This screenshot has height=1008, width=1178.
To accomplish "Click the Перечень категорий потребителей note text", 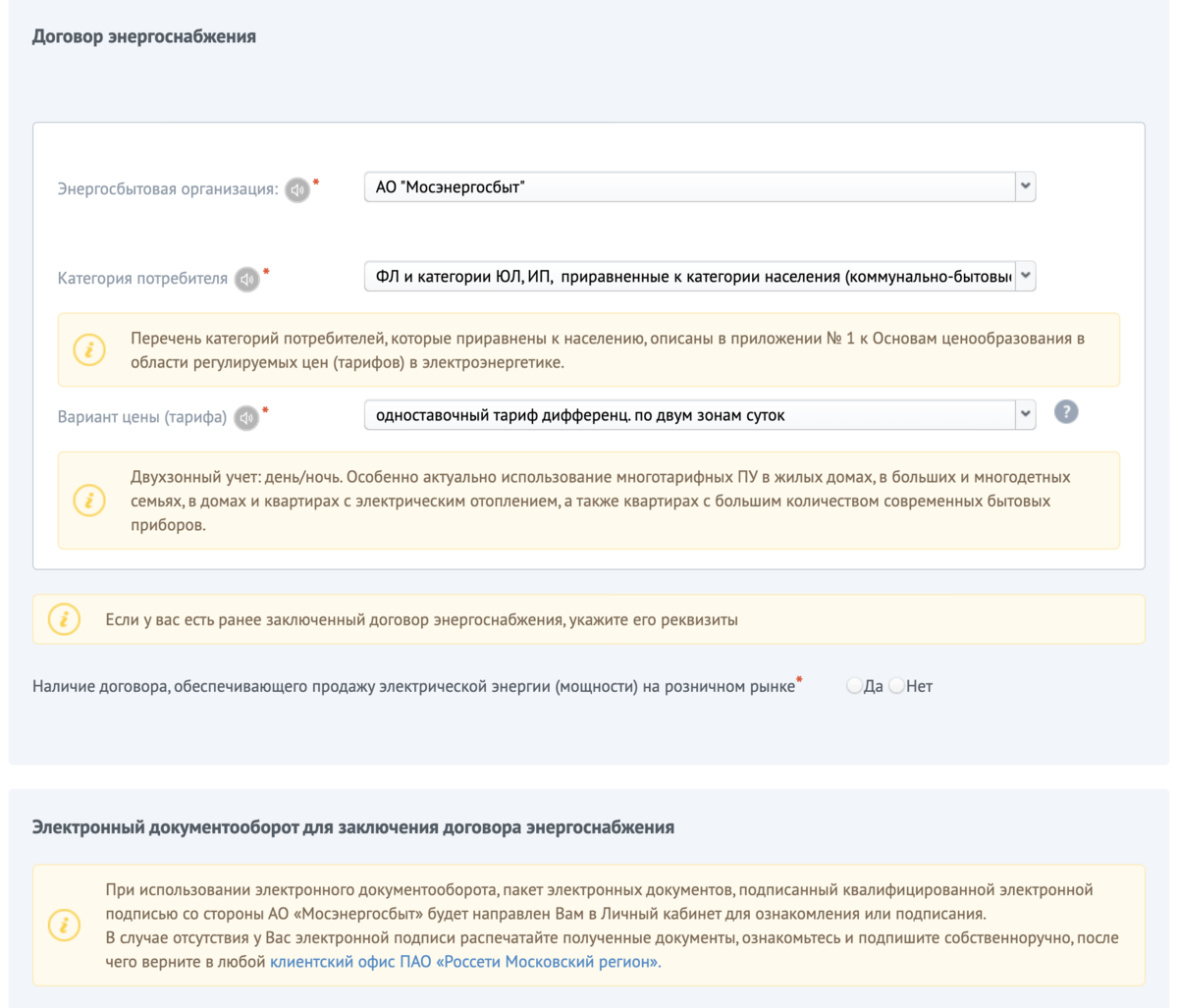I will pyautogui.click(x=608, y=350).
